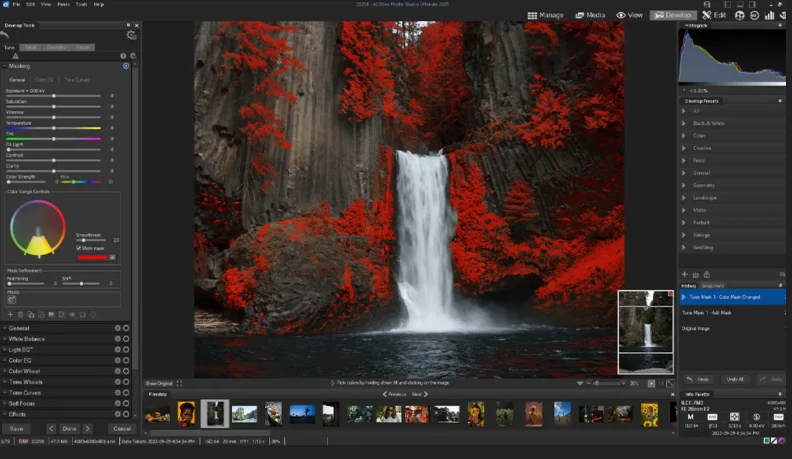Expand the Color presets category
The height and width of the screenshot is (459, 792).
click(x=684, y=136)
